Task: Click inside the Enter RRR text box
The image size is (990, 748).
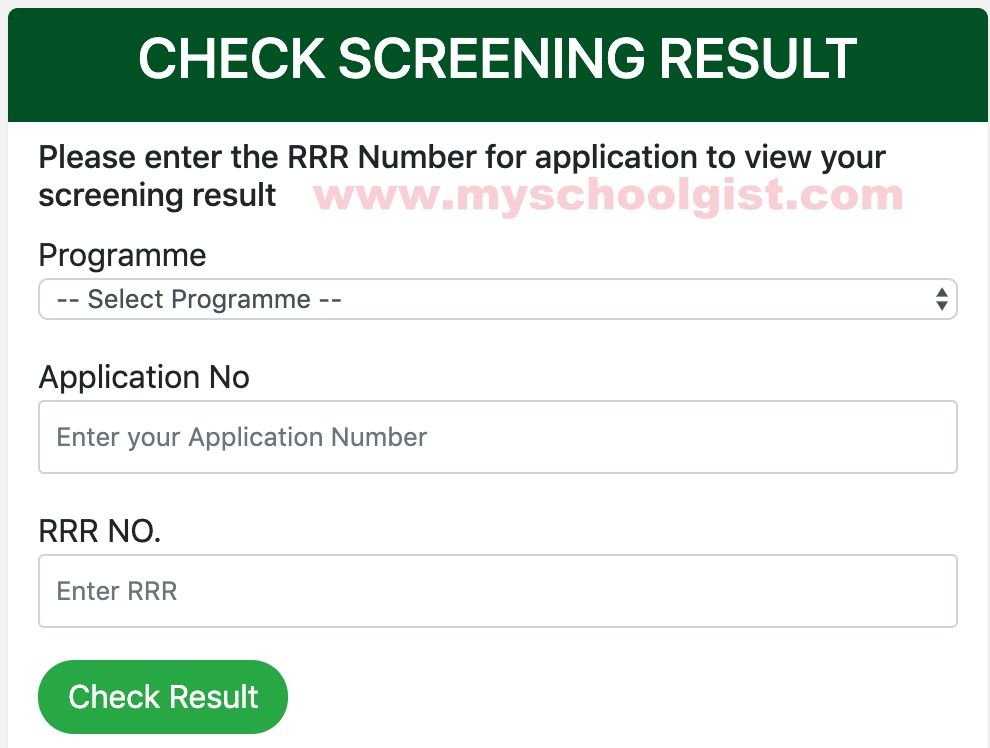Action: pyautogui.click(x=498, y=591)
